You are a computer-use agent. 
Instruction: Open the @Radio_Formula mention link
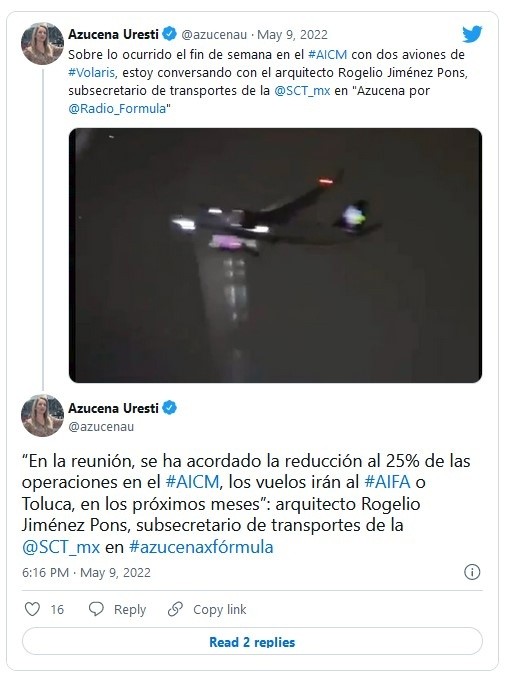(x=117, y=108)
